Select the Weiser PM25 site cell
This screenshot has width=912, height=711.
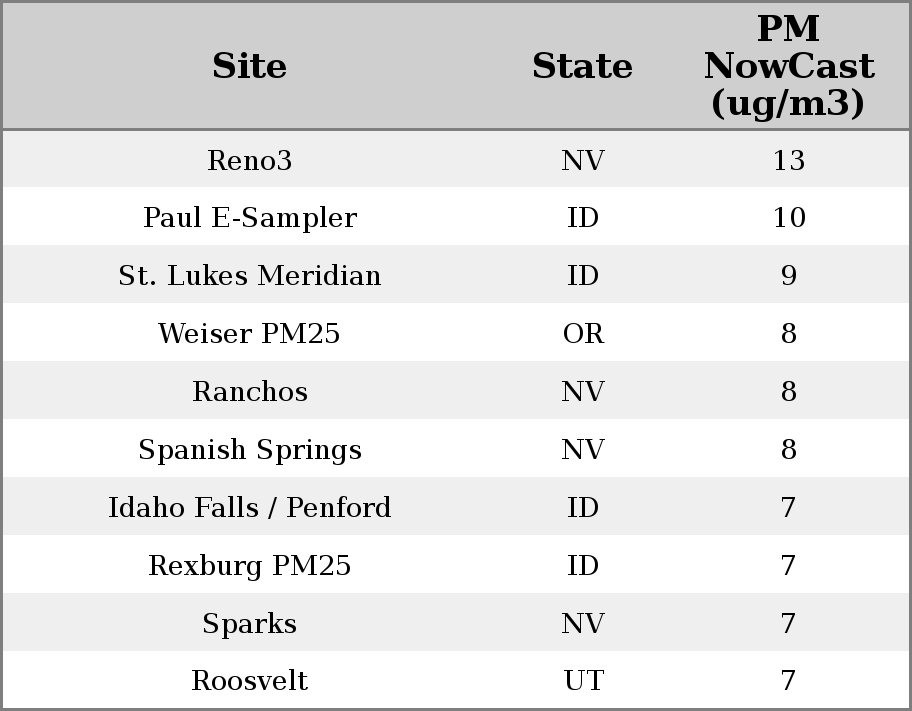pyautogui.click(x=249, y=334)
